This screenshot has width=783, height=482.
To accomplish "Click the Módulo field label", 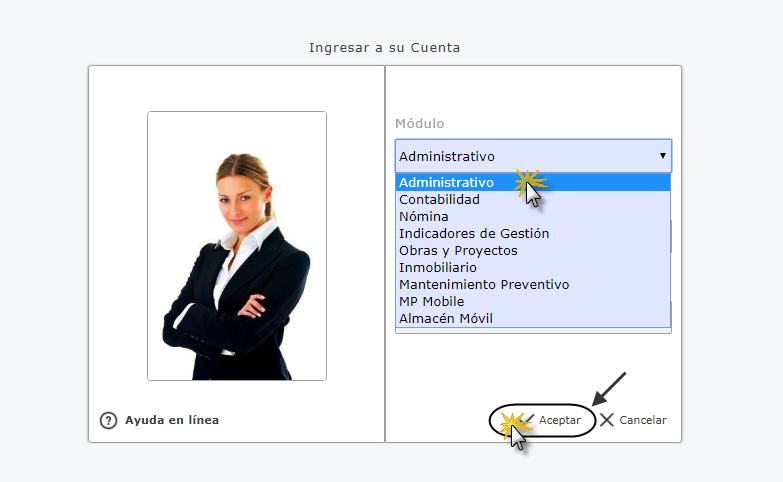I will coord(419,123).
